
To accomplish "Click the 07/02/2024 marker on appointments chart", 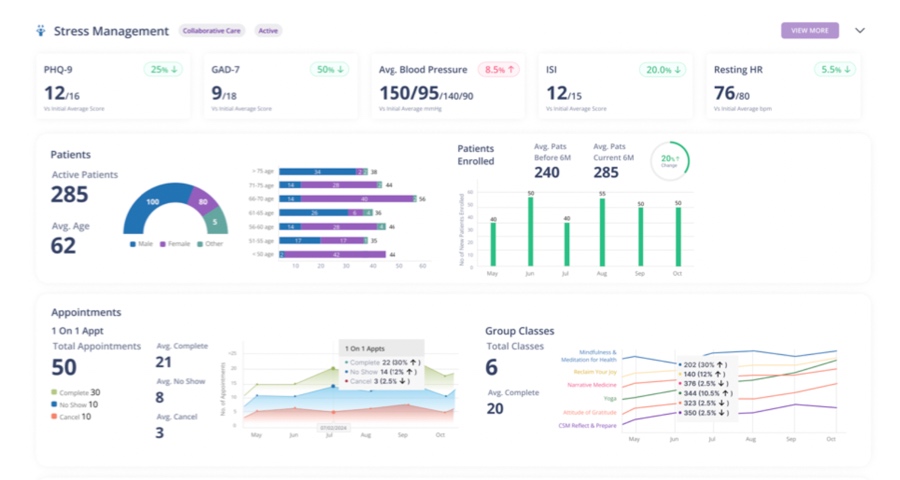I will coord(333,427).
